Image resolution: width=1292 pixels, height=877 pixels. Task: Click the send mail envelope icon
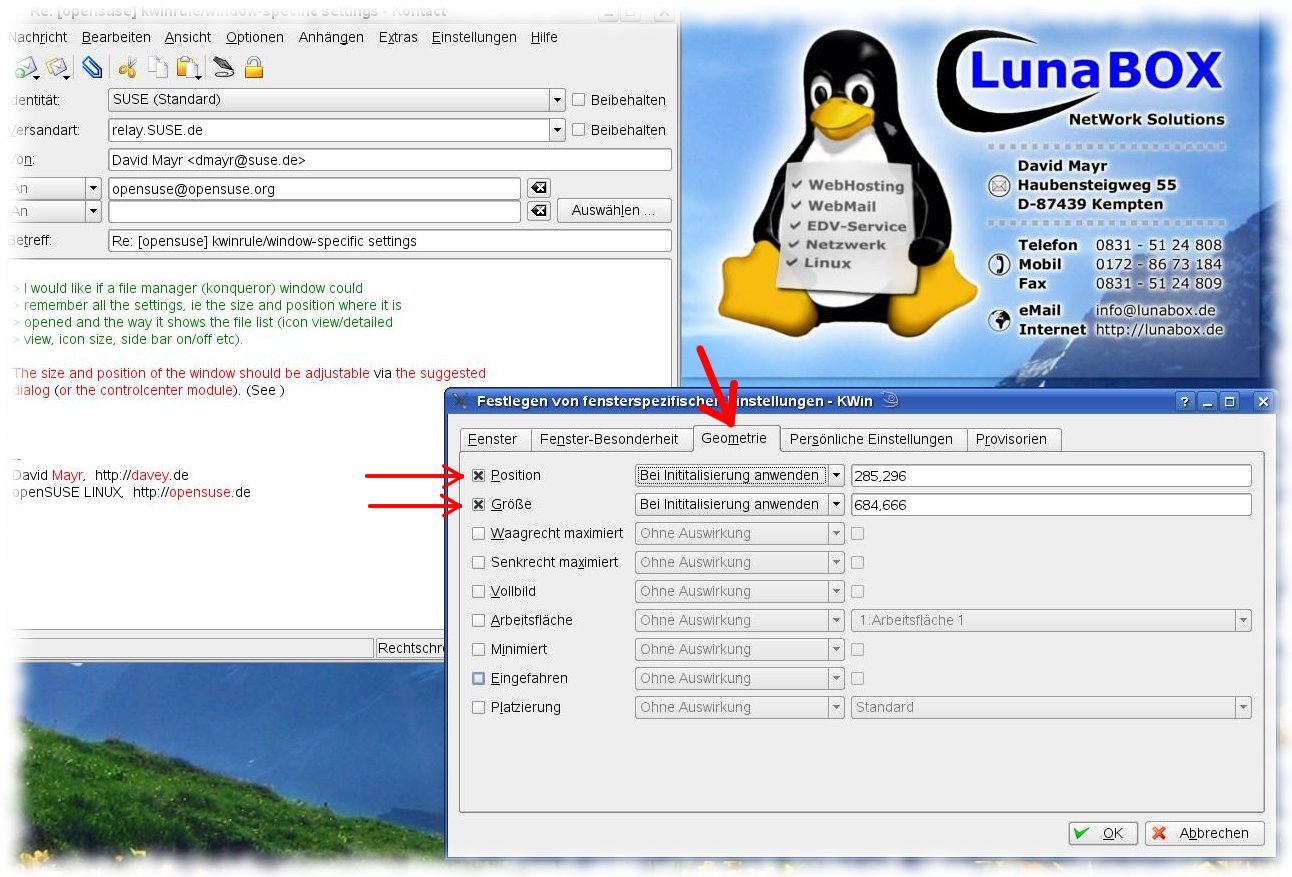(x=25, y=68)
